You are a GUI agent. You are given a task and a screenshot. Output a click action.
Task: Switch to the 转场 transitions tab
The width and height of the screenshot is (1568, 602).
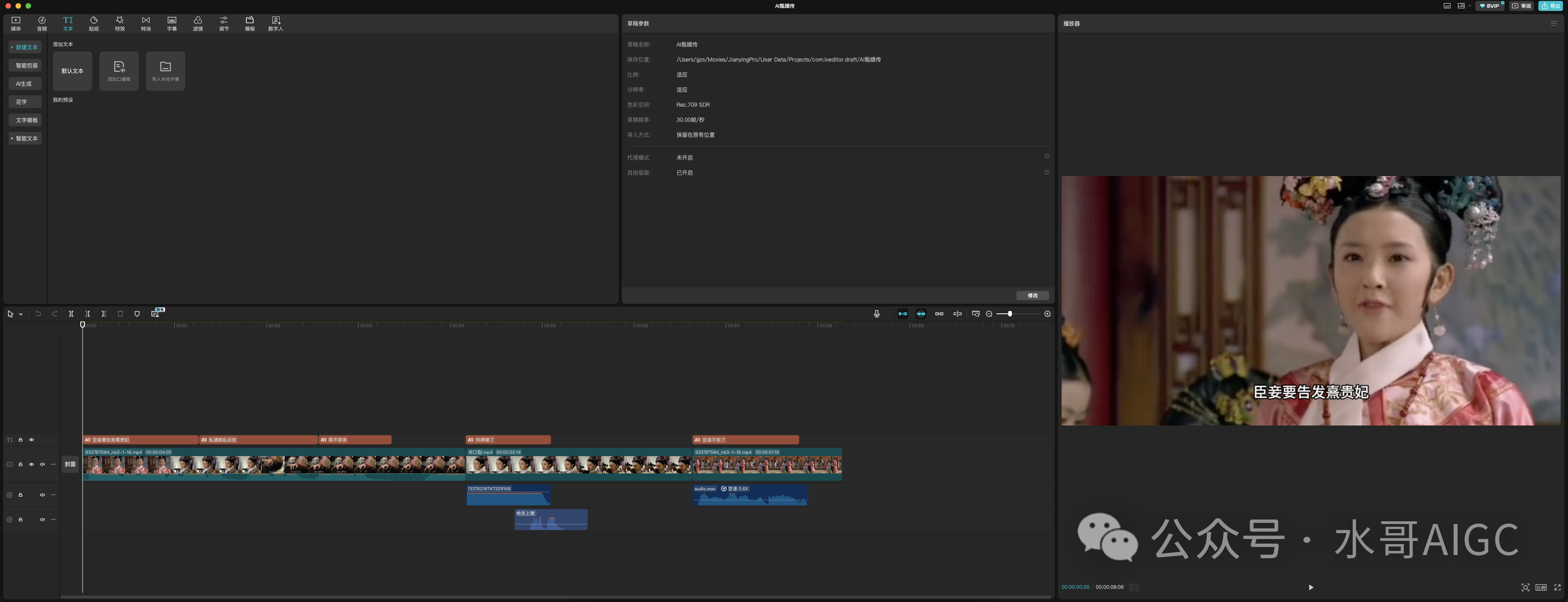(146, 23)
